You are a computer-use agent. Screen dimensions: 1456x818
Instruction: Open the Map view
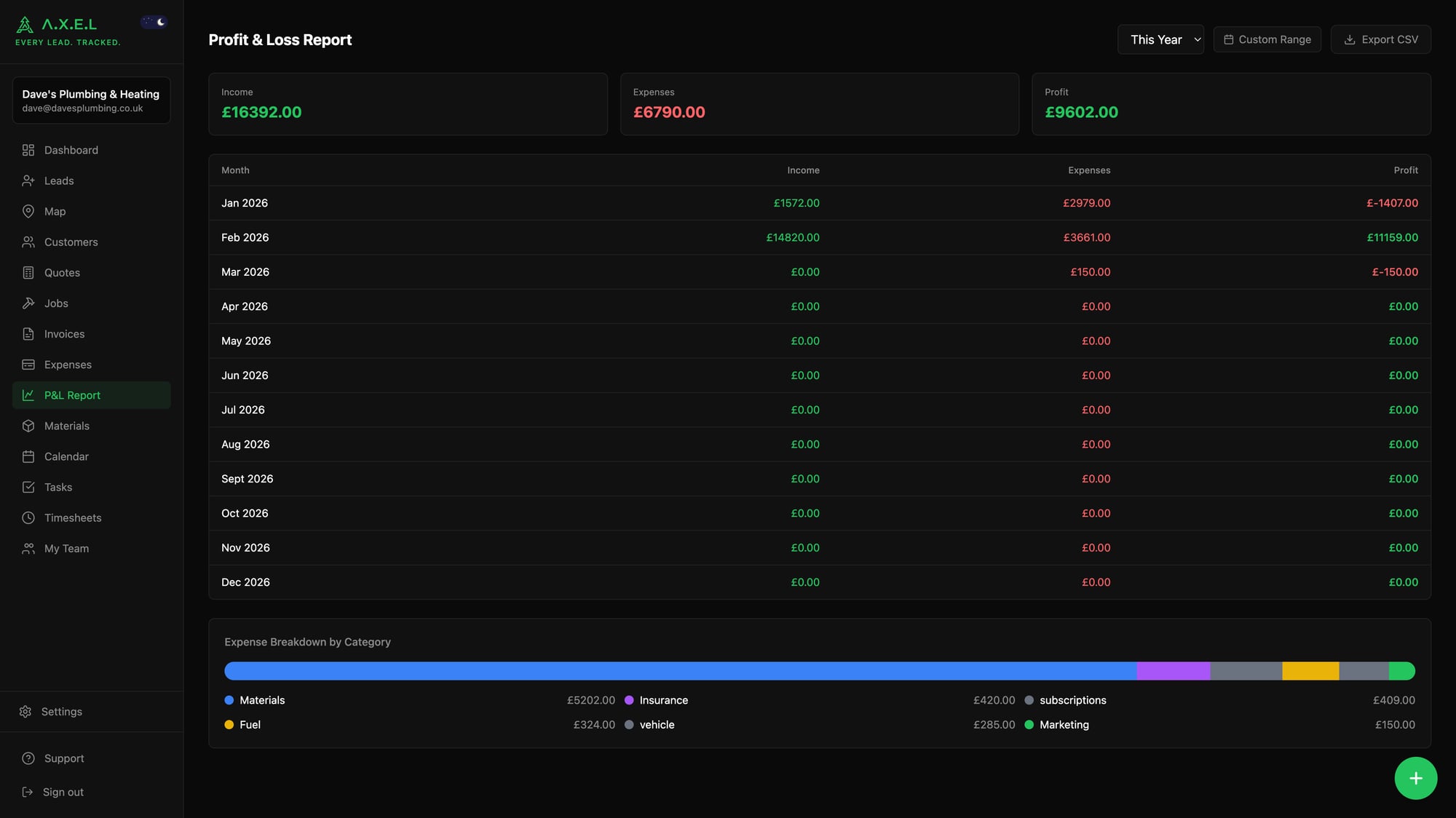tap(54, 211)
